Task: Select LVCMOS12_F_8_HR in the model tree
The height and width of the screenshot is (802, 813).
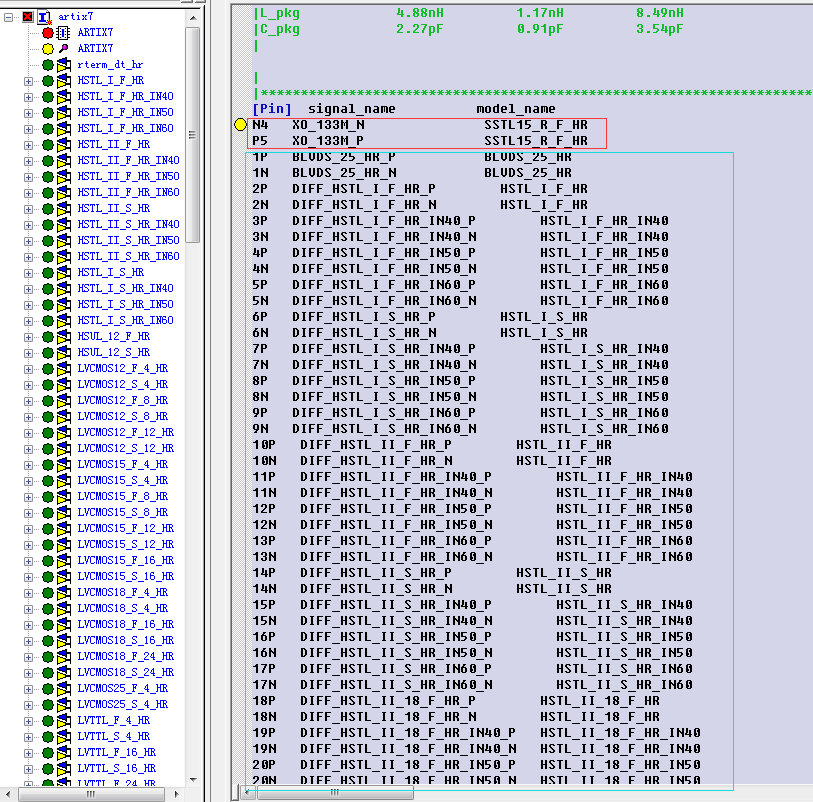Action: (122, 401)
